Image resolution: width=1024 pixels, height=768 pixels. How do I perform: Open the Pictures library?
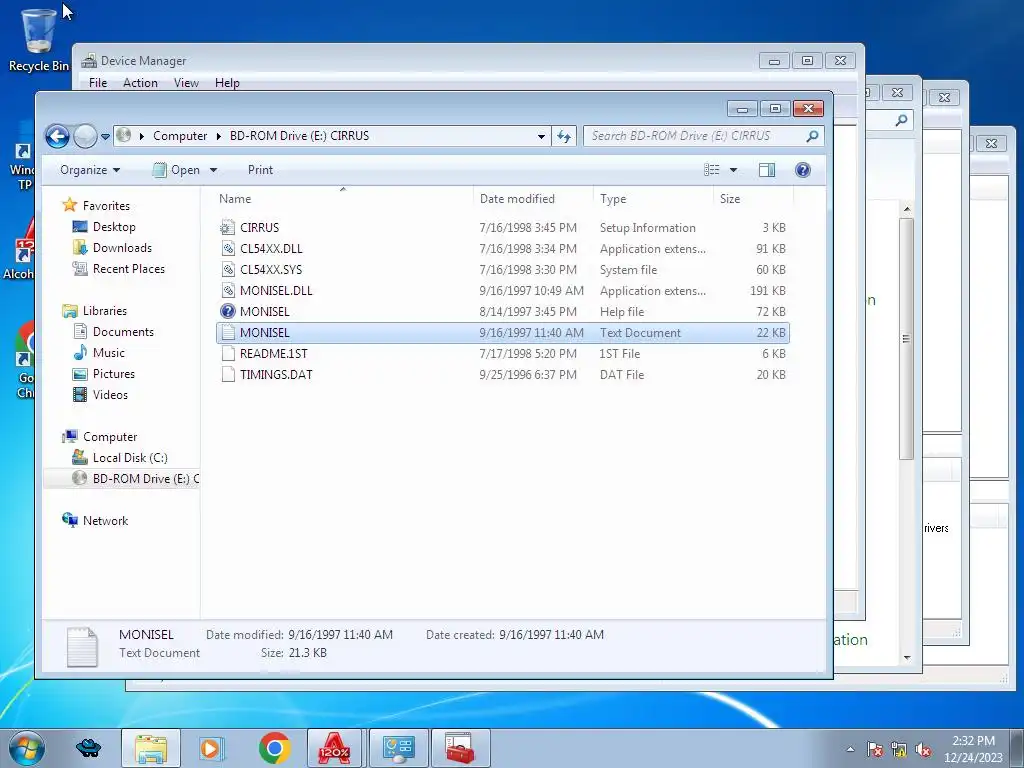click(114, 374)
